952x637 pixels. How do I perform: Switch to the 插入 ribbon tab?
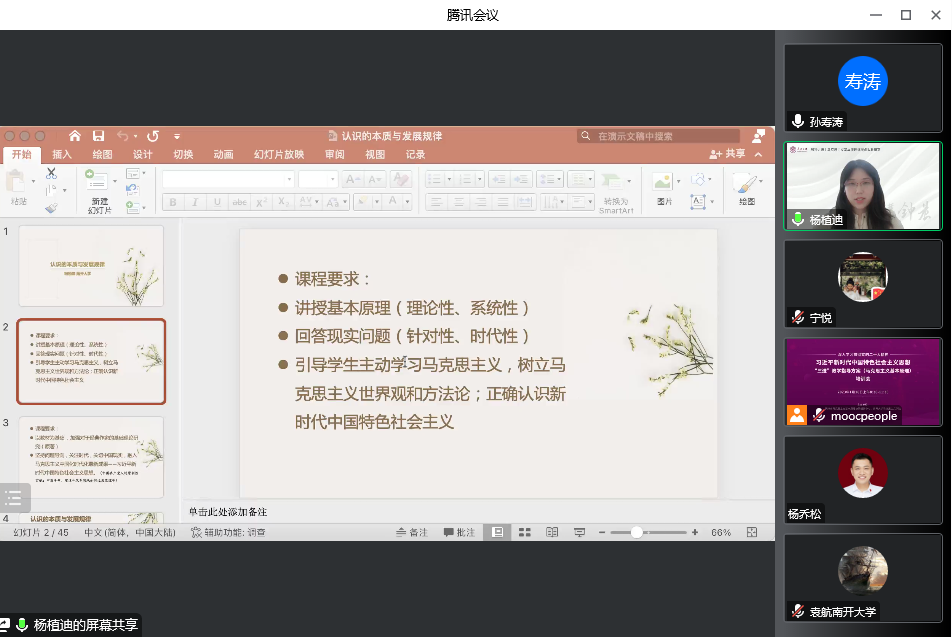(x=62, y=154)
